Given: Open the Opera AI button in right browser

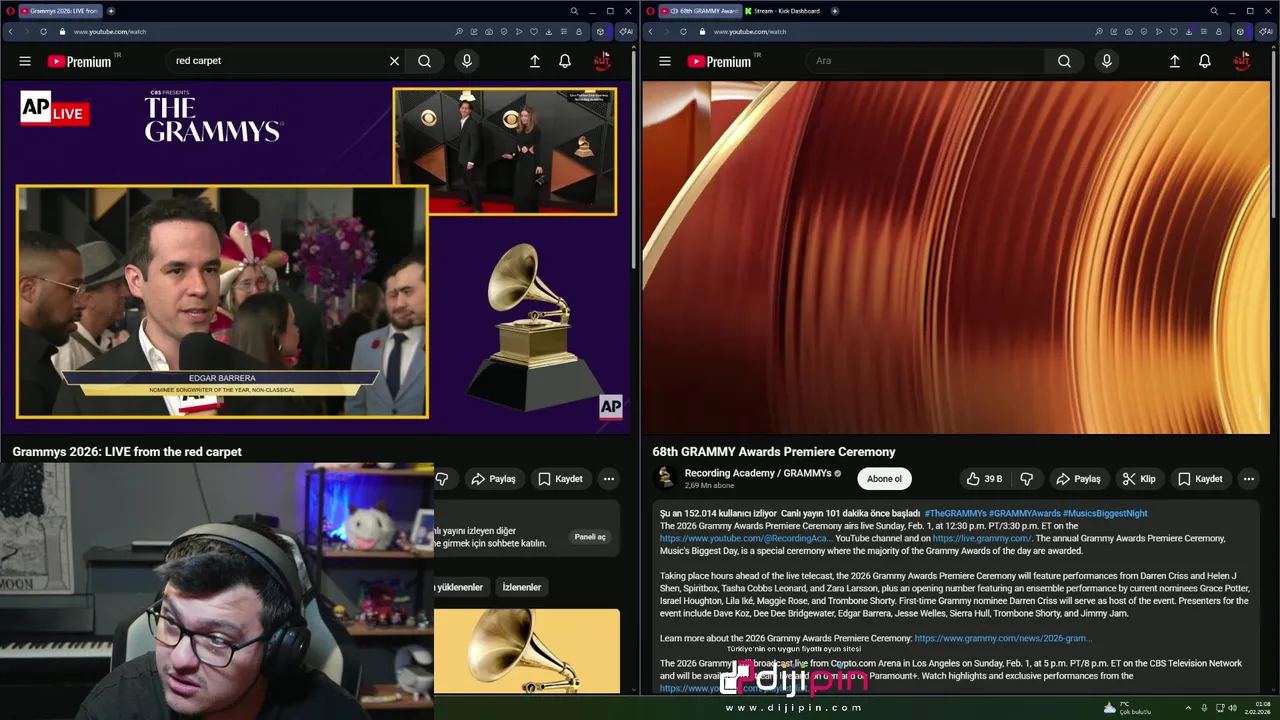Looking at the screenshot, I should [x=1265, y=31].
